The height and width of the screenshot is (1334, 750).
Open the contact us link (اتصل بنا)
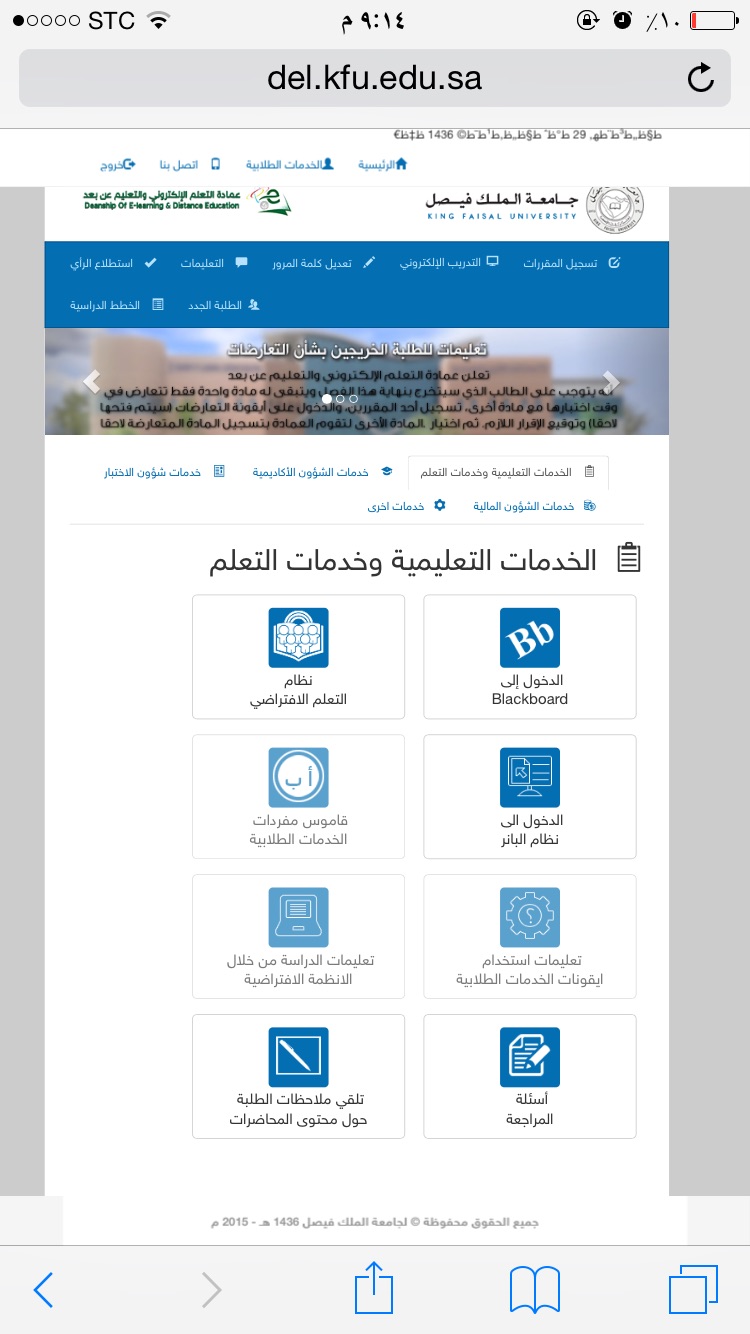tap(190, 164)
